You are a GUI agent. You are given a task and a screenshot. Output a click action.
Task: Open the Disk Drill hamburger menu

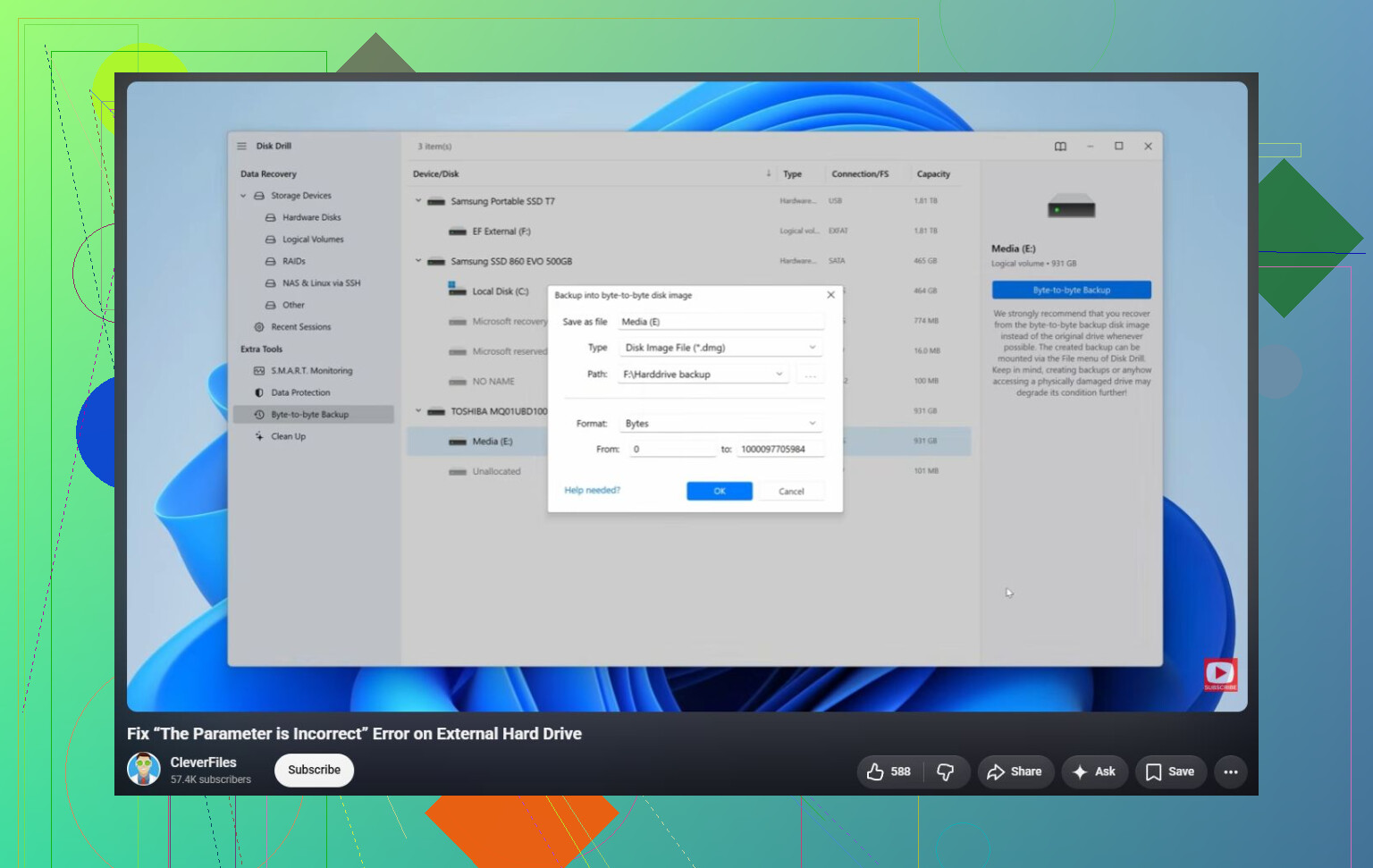coord(241,146)
